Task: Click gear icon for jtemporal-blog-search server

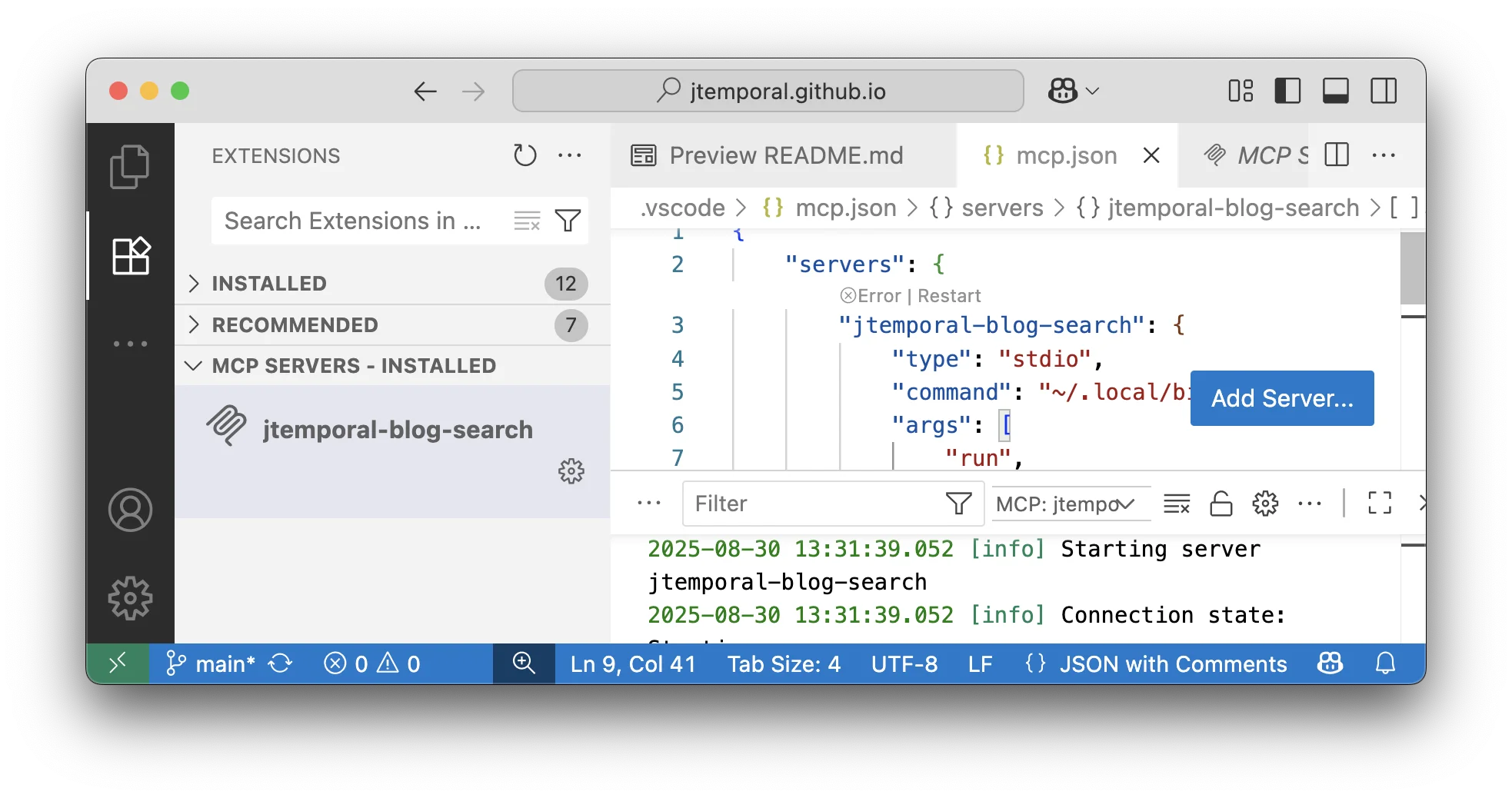Action: [571, 470]
